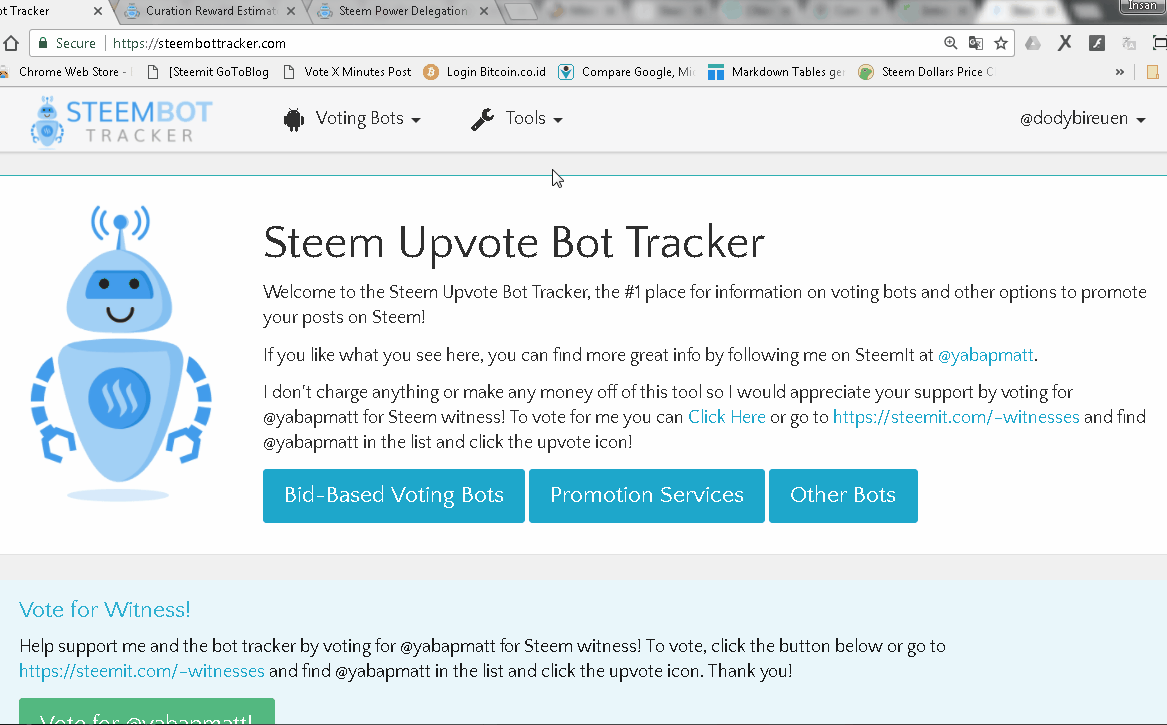Open Markdown Tables generator bookmark
Viewport: 1167px width, 725px height.
point(776,72)
